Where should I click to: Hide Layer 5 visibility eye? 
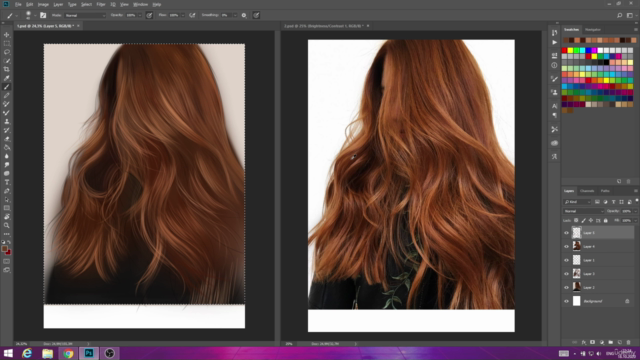[x=566, y=233]
